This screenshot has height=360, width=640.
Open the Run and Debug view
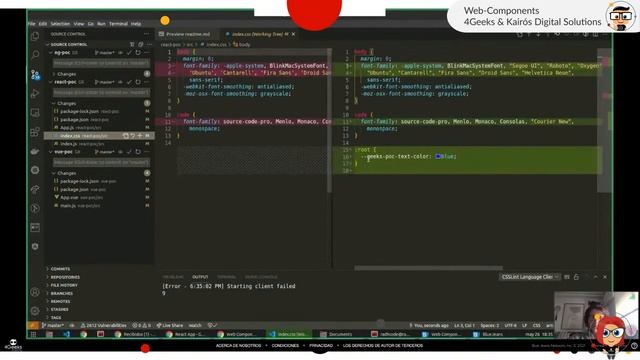tap(35, 93)
